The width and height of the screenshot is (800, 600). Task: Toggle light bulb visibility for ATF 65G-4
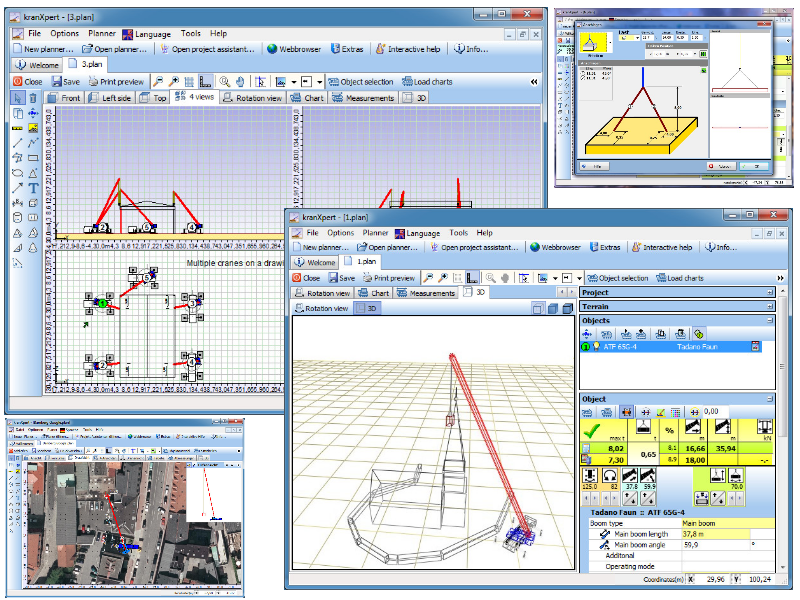tap(596, 346)
